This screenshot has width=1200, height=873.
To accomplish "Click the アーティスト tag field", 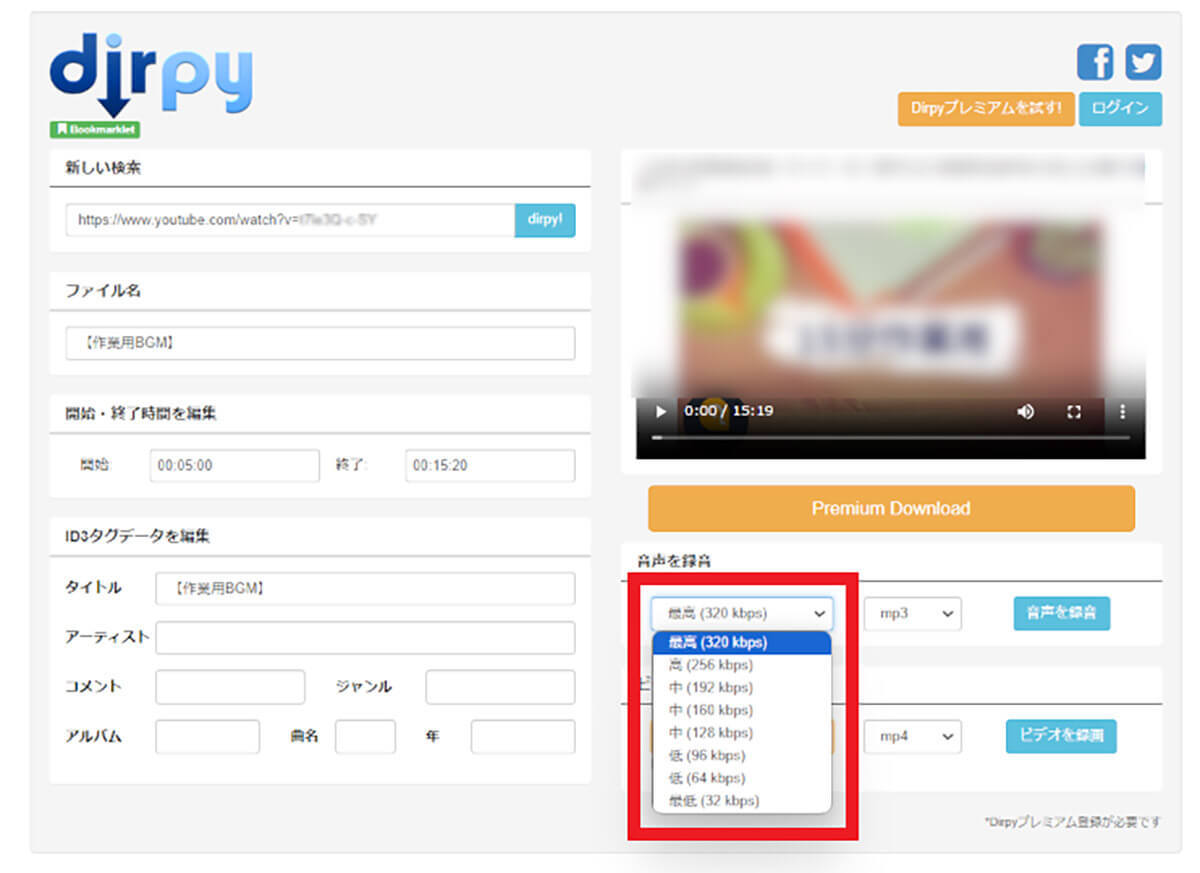I will click(365, 638).
